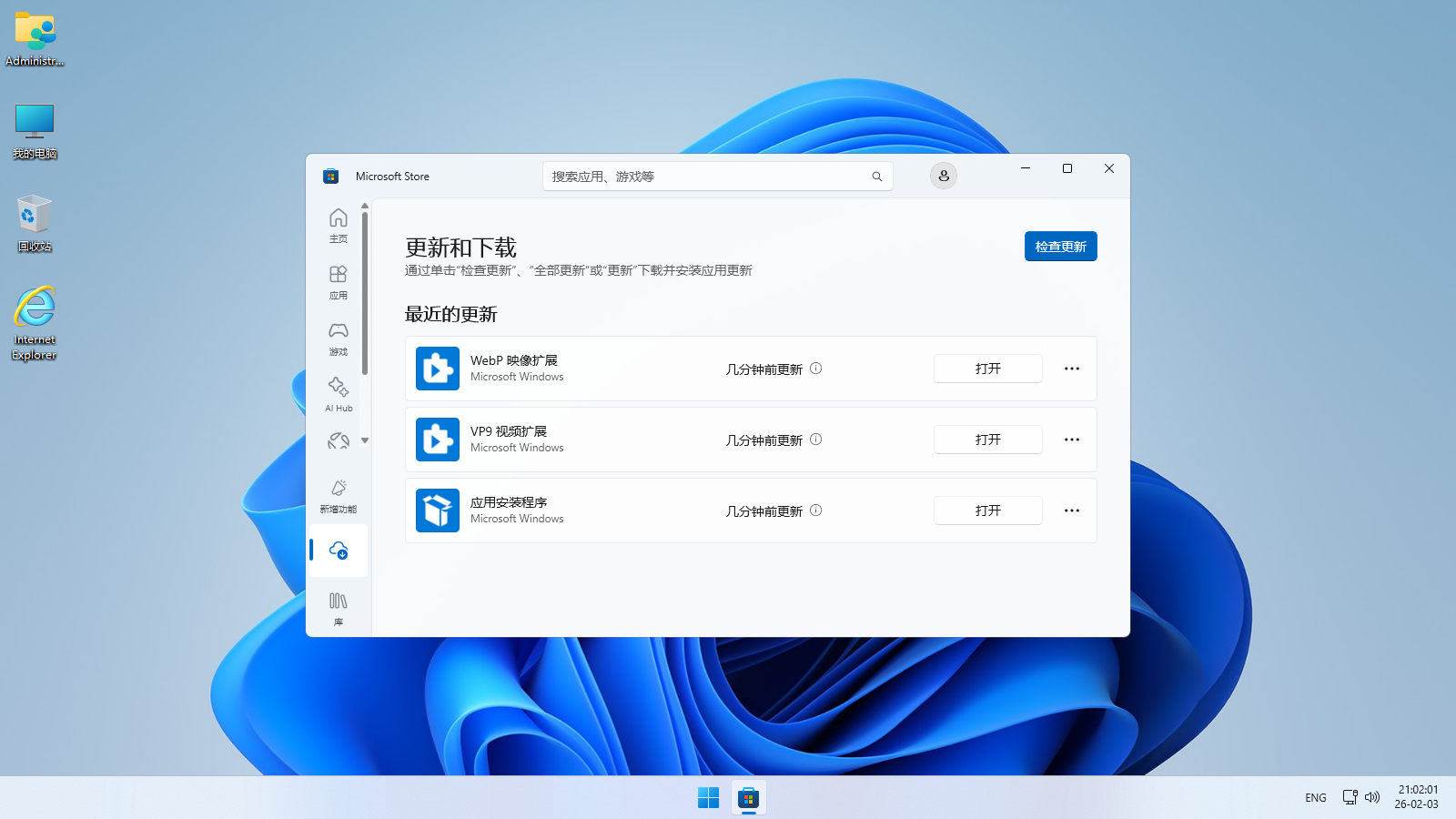Click the 应用安装程序 app icon
Screen dimensions: 1456x819
[x=438, y=511]
